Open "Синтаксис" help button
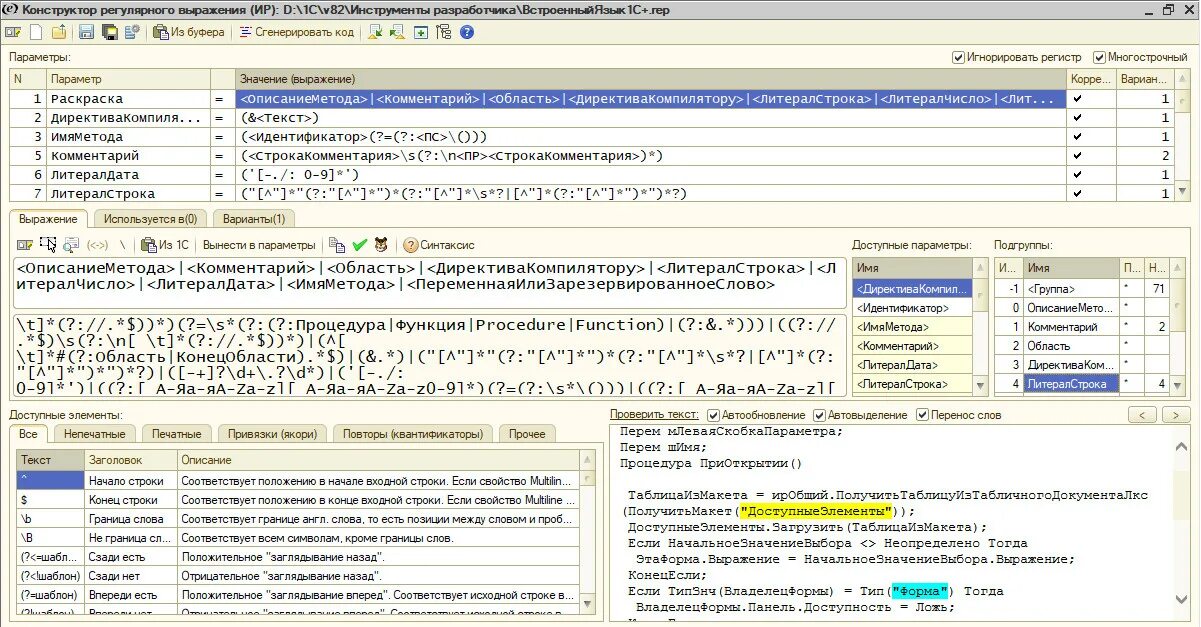Image resolution: width=1201 pixels, height=627 pixels. 439,245
